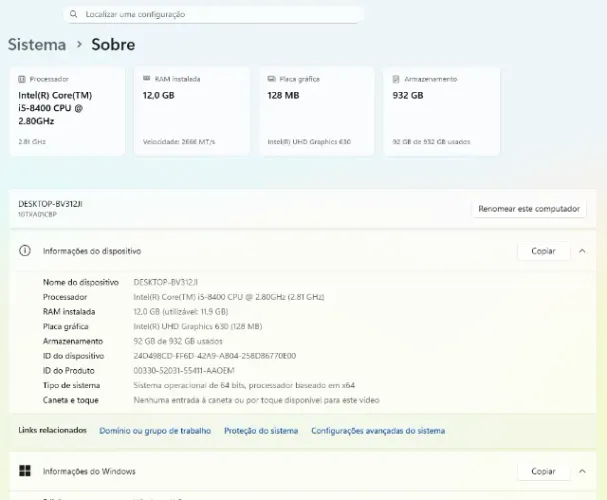
Task: Click the Processador card icon
Action: pos(22,79)
